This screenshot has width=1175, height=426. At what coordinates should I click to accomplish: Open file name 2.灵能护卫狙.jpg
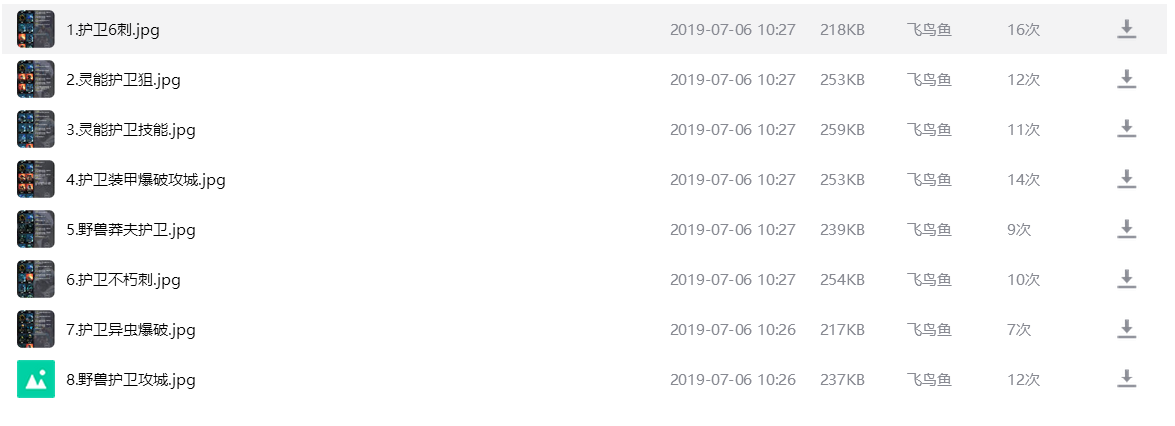tap(124, 80)
